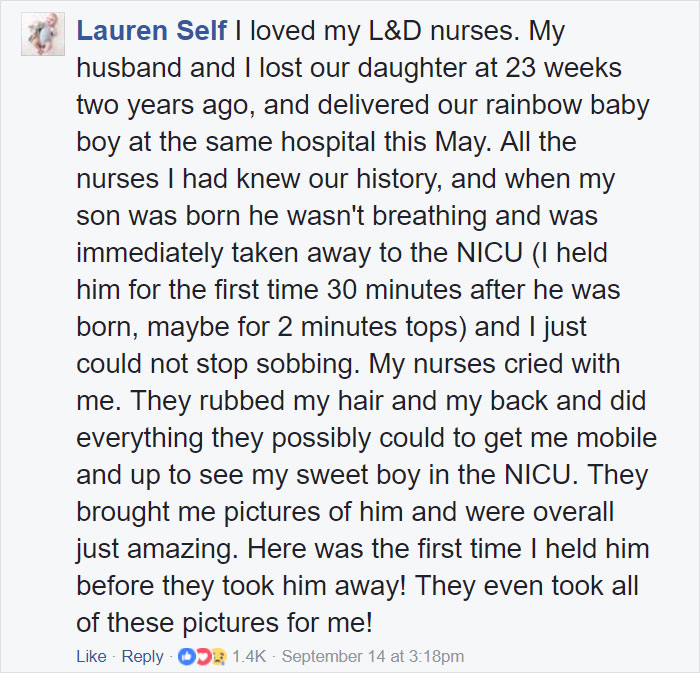The width and height of the screenshot is (700, 673).
Task: Click the text "23 weeks" in the comment
Action: (x=563, y=68)
